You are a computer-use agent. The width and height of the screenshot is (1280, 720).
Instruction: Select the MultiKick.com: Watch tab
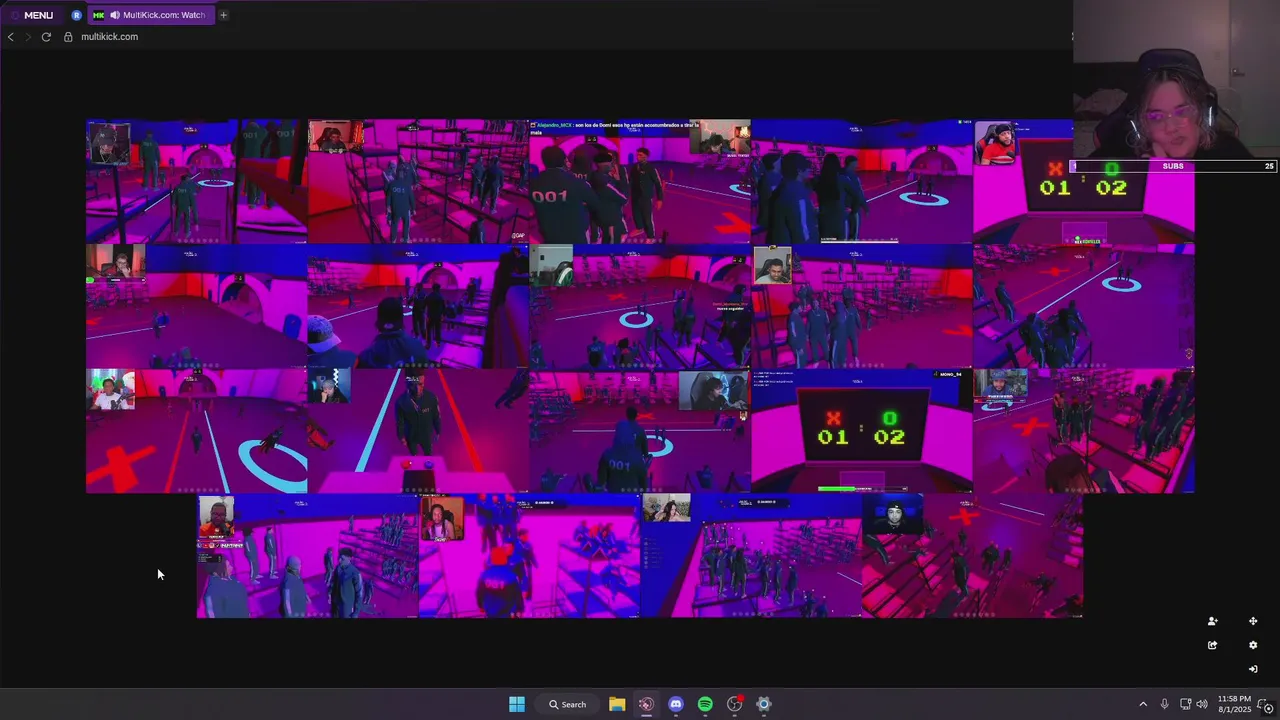point(149,15)
